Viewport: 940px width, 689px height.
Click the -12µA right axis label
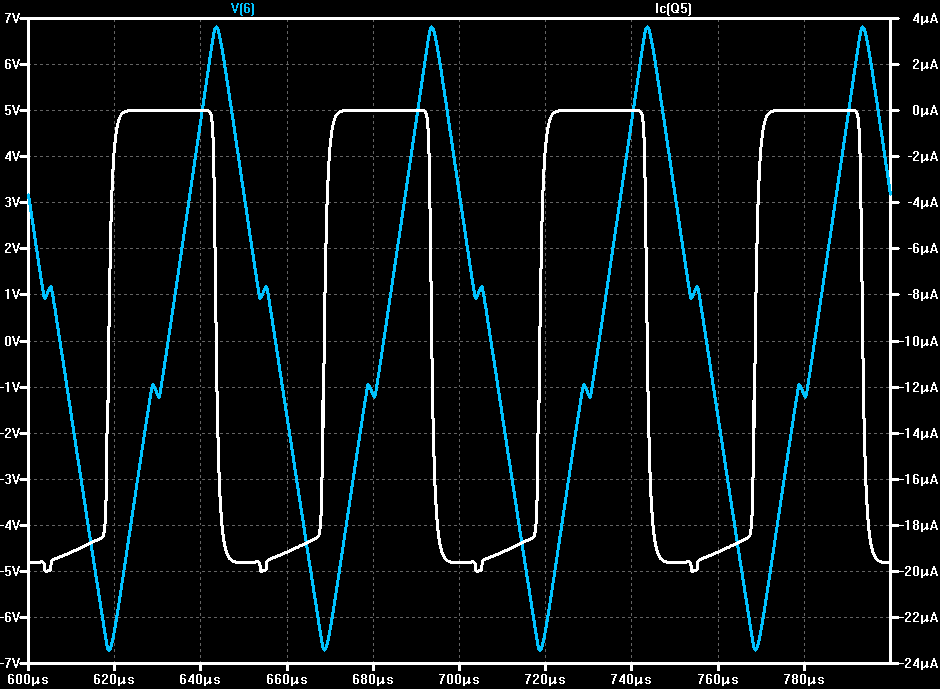click(920, 387)
